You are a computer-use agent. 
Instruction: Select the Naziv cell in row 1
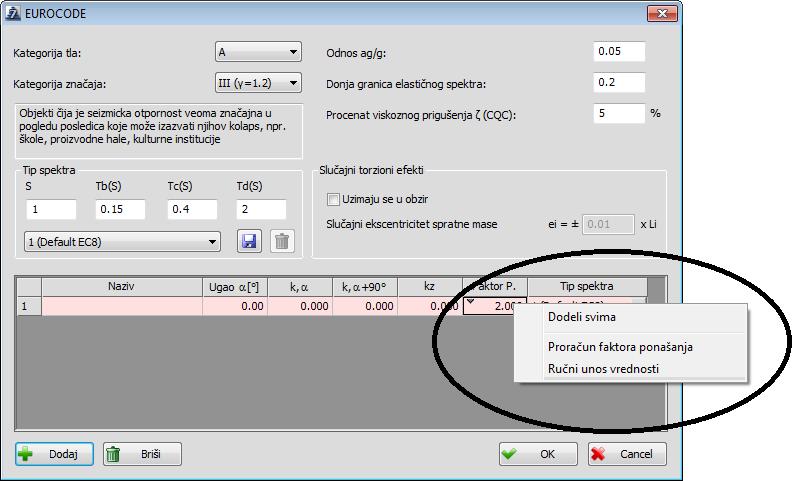point(122,307)
